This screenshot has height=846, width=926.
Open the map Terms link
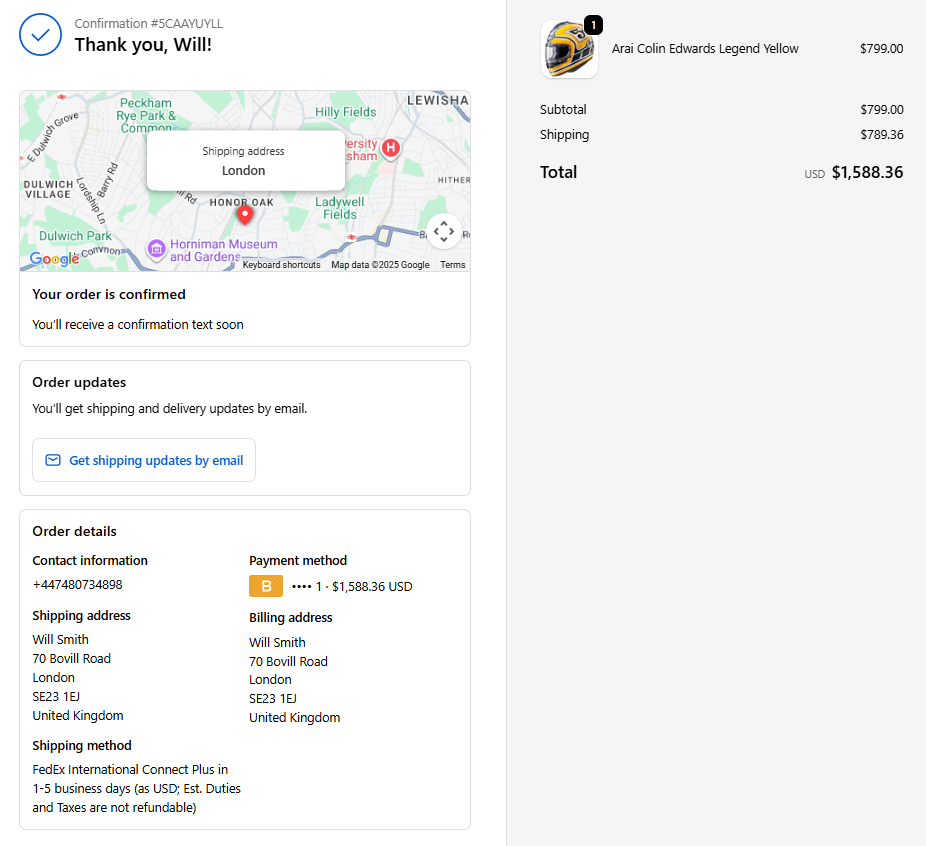tap(452, 265)
